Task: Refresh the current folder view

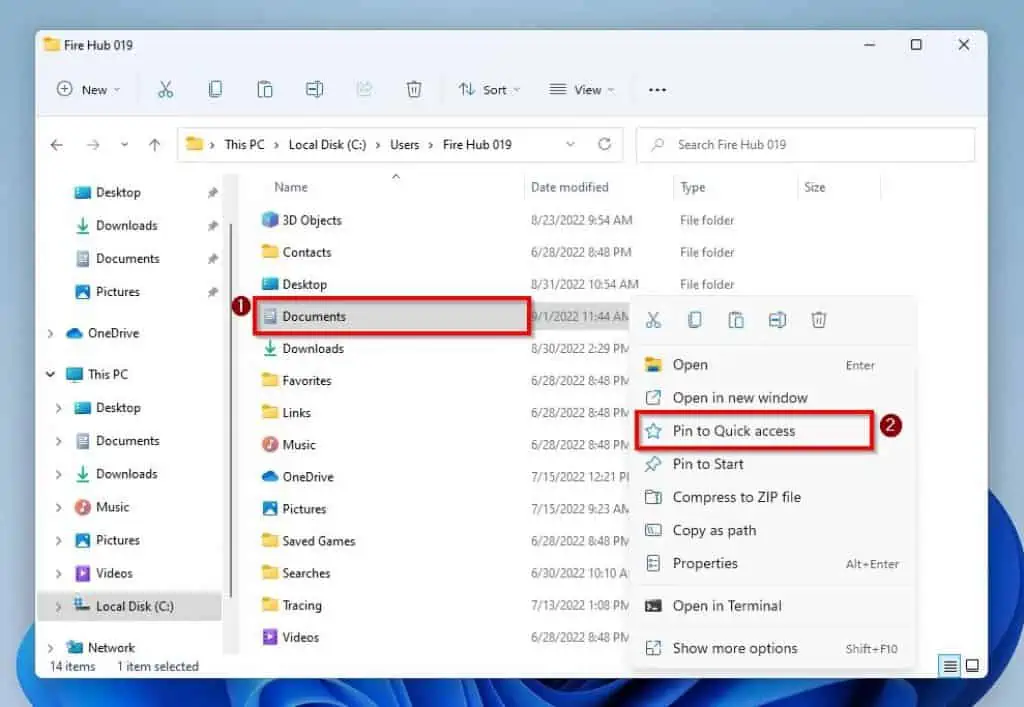Action: tap(605, 144)
